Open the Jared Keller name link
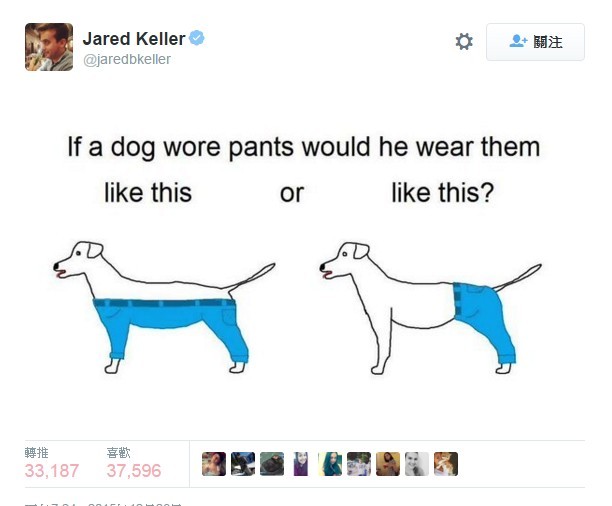This screenshot has width=612, height=506. [x=133, y=39]
